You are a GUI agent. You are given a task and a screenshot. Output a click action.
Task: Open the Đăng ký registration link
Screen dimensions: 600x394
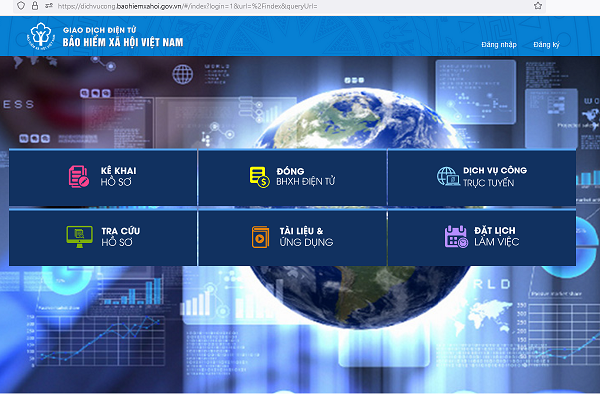[546, 45]
